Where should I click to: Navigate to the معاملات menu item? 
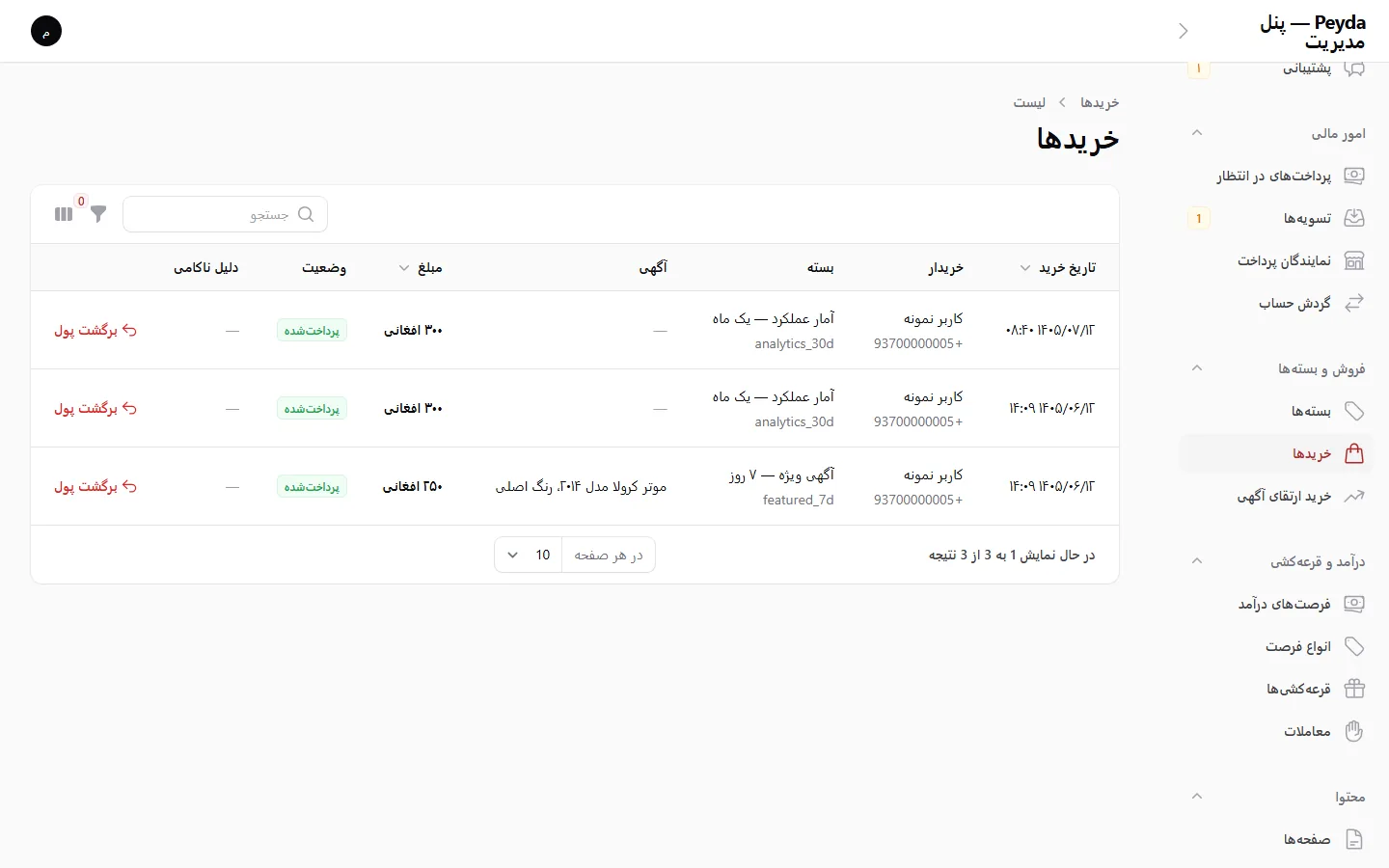[1275, 731]
